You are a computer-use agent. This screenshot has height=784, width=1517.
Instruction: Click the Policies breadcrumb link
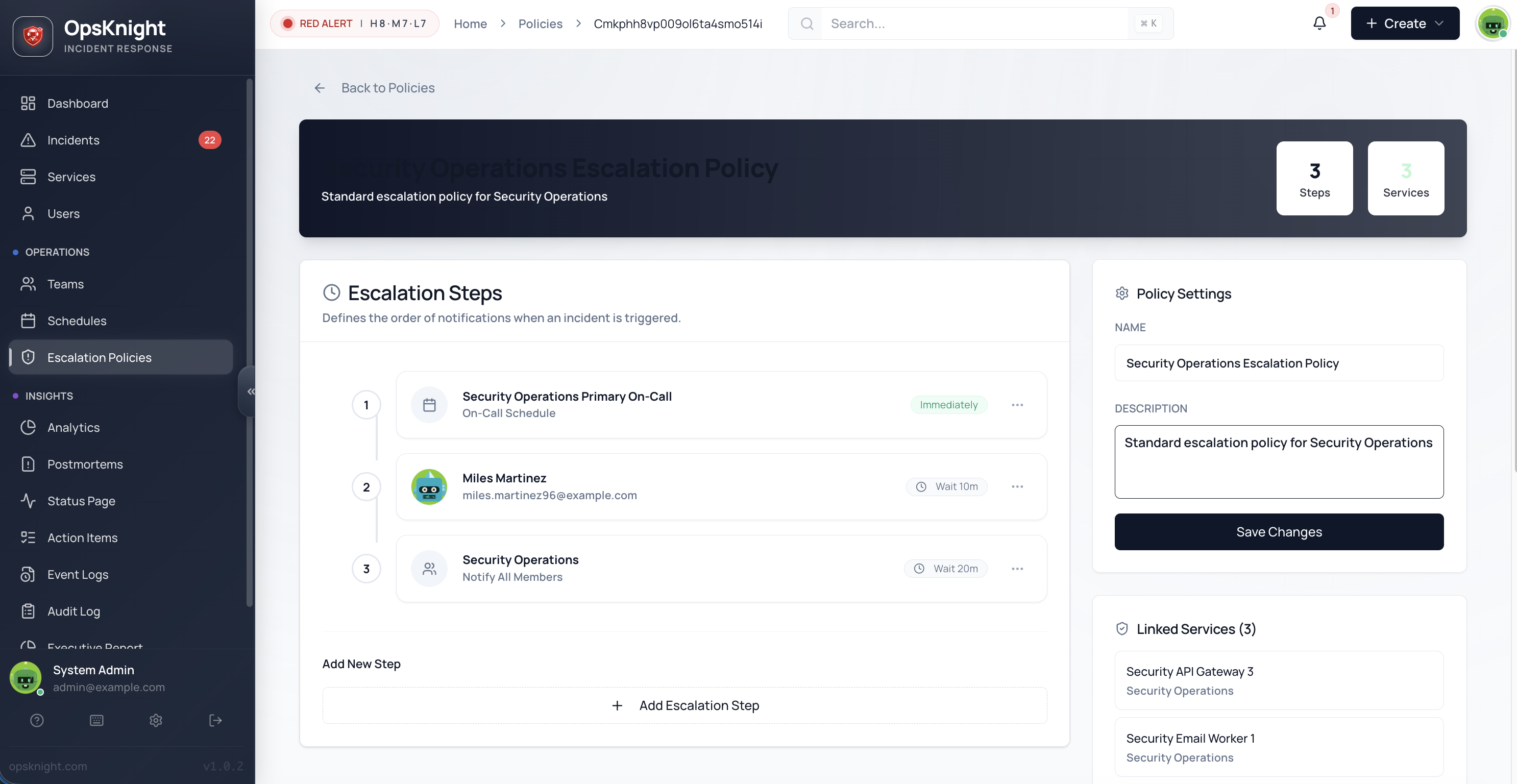540,23
